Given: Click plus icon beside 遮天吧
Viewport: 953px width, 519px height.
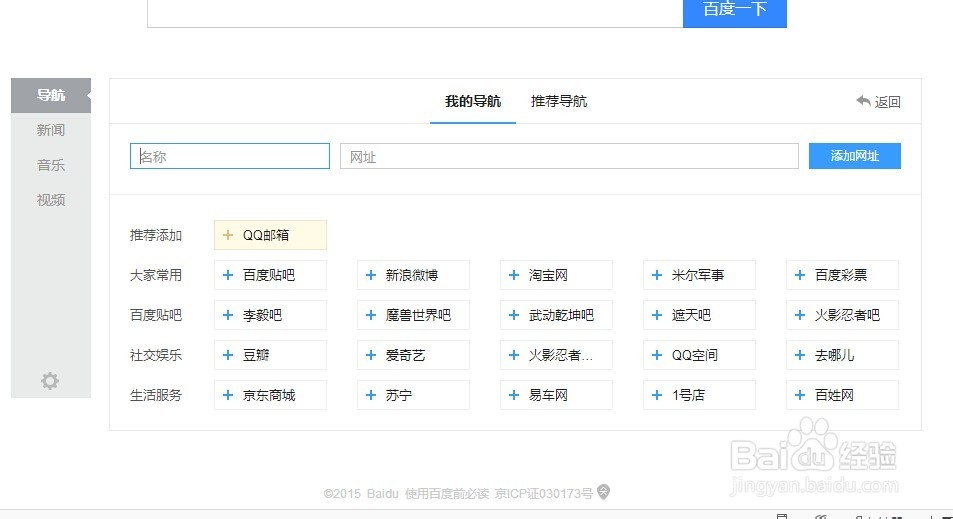Looking at the screenshot, I should (x=657, y=315).
